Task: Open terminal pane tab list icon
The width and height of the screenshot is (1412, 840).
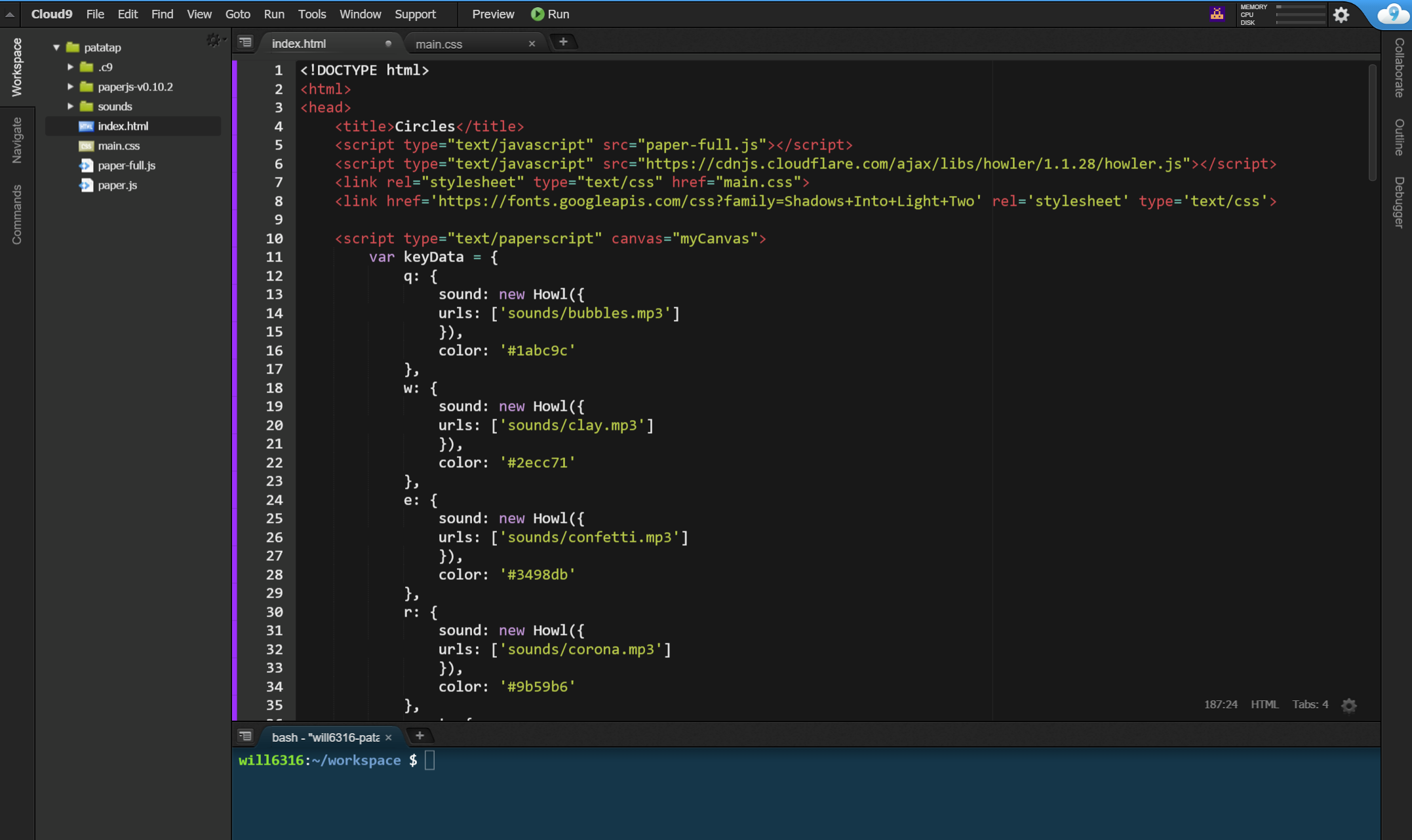Action: point(245,736)
